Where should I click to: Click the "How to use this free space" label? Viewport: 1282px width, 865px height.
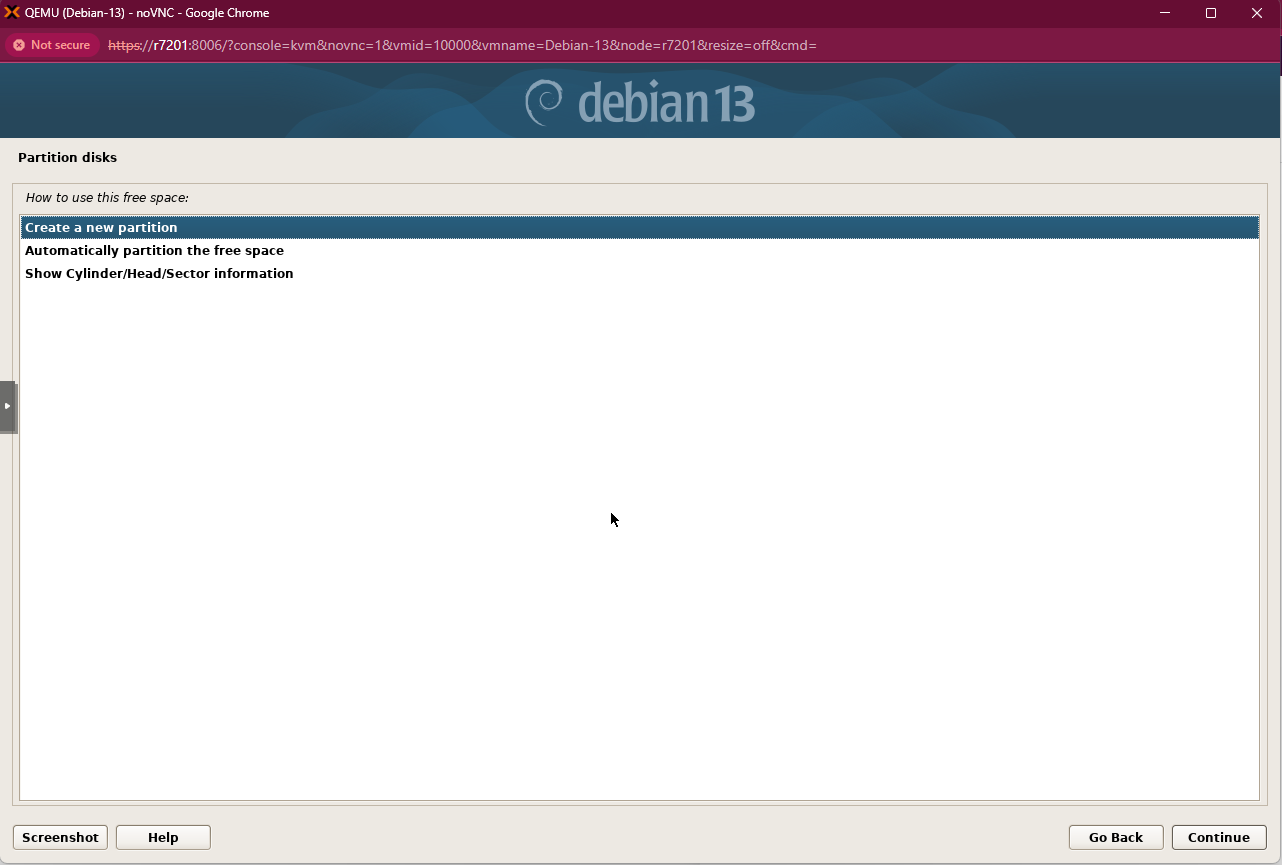tap(107, 198)
